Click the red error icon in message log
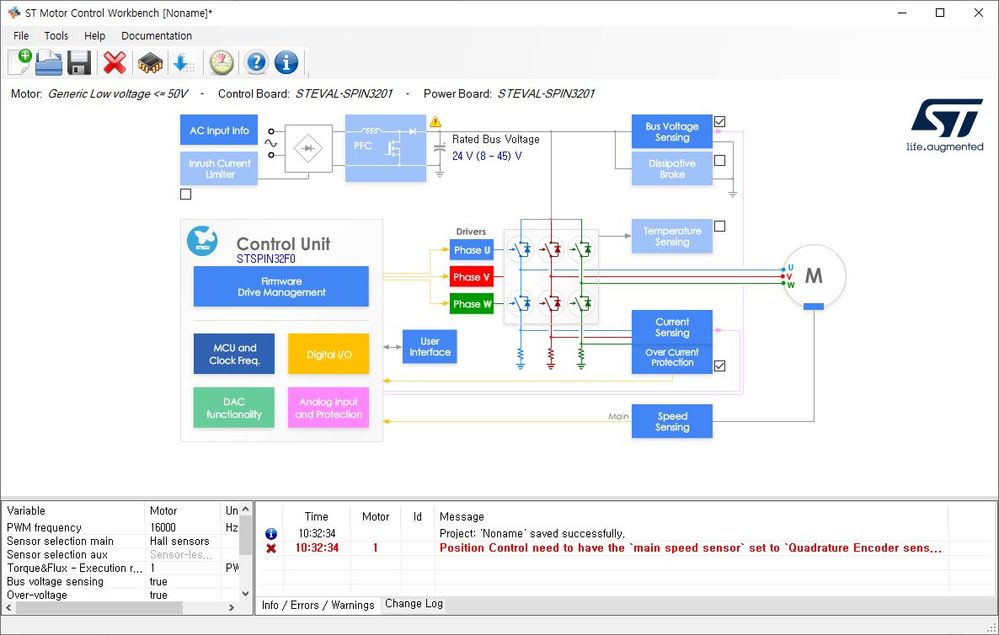 click(x=271, y=548)
